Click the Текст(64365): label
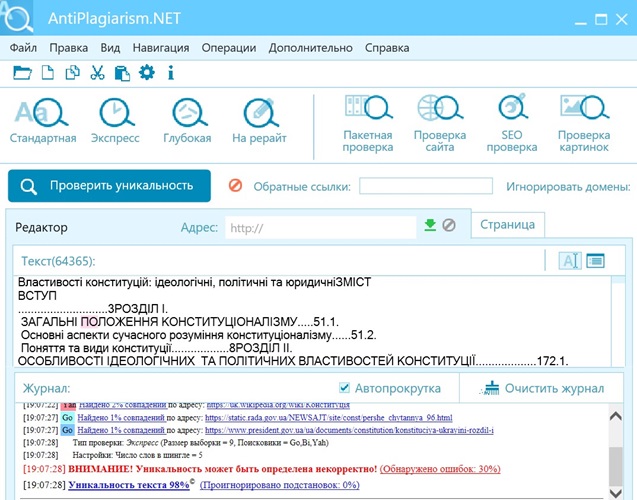This screenshot has width=637, height=500. [x=58, y=261]
